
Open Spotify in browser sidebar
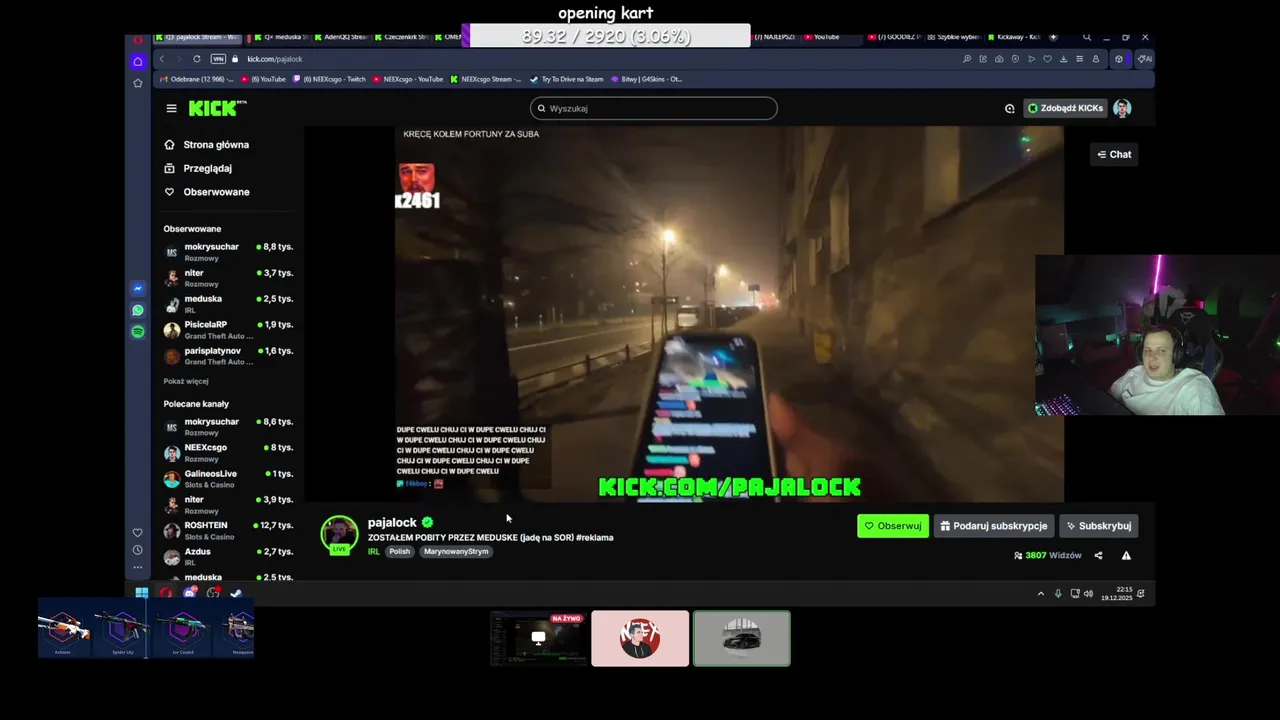pos(138,331)
